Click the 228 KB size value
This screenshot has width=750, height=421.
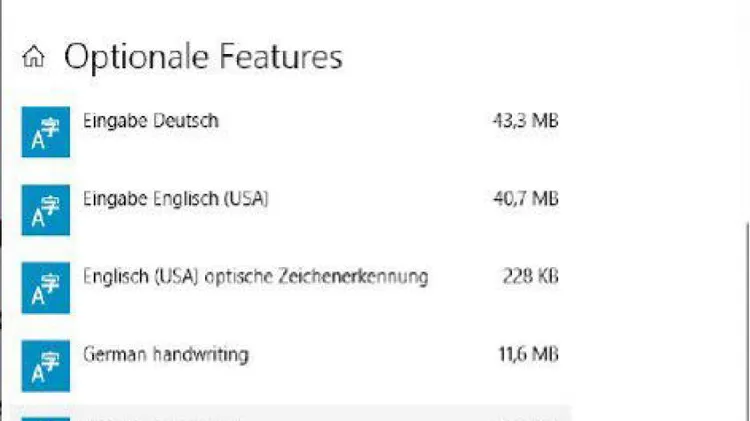click(530, 277)
